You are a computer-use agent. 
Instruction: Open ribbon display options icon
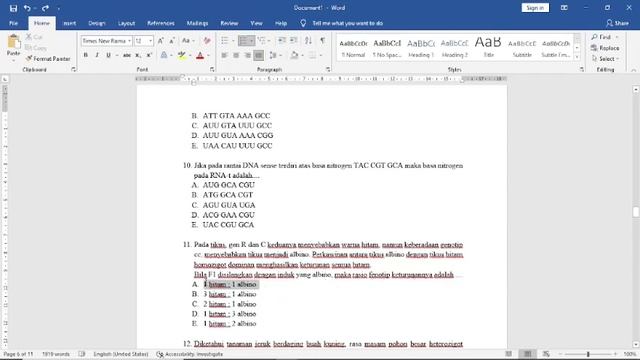(x=564, y=8)
